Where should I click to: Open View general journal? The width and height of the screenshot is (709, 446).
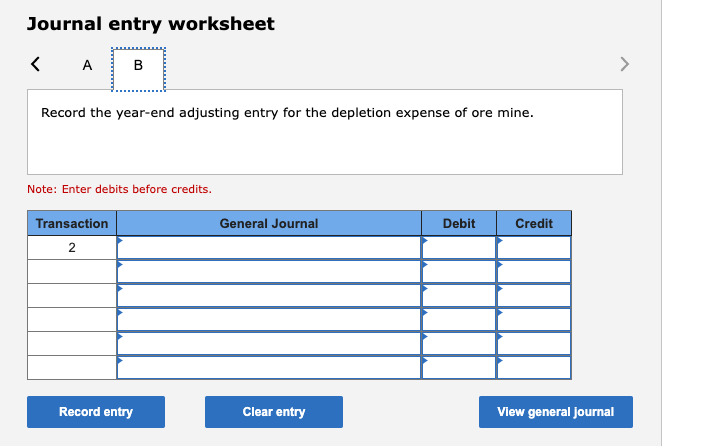556,412
